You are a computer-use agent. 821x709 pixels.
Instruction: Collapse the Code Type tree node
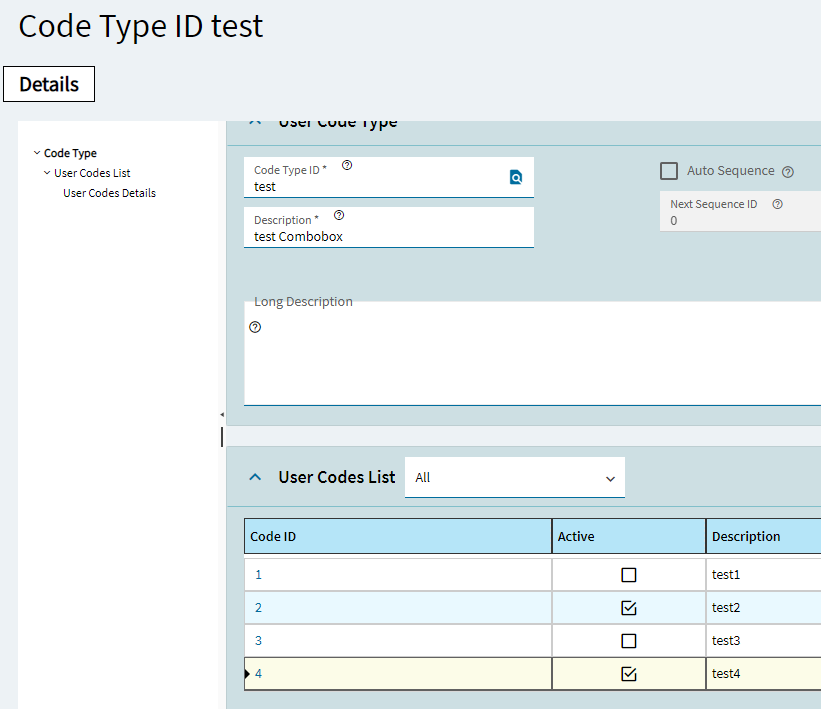click(x=37, y=153)
